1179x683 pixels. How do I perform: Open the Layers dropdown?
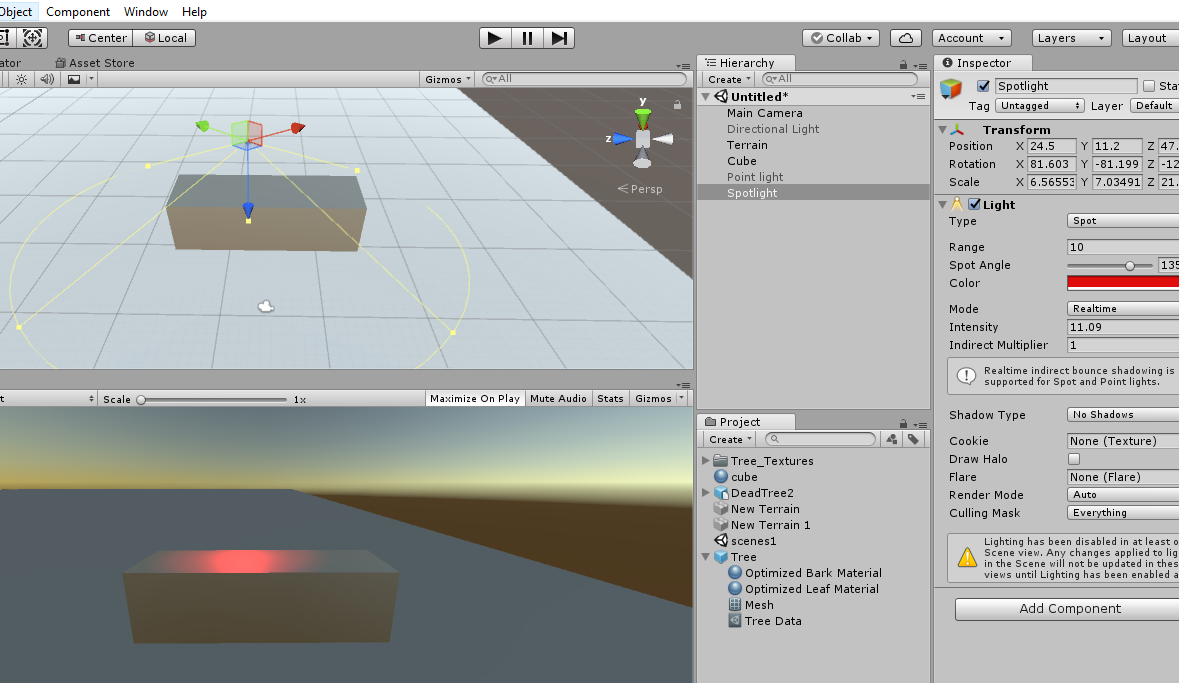tap(1071, 38)
